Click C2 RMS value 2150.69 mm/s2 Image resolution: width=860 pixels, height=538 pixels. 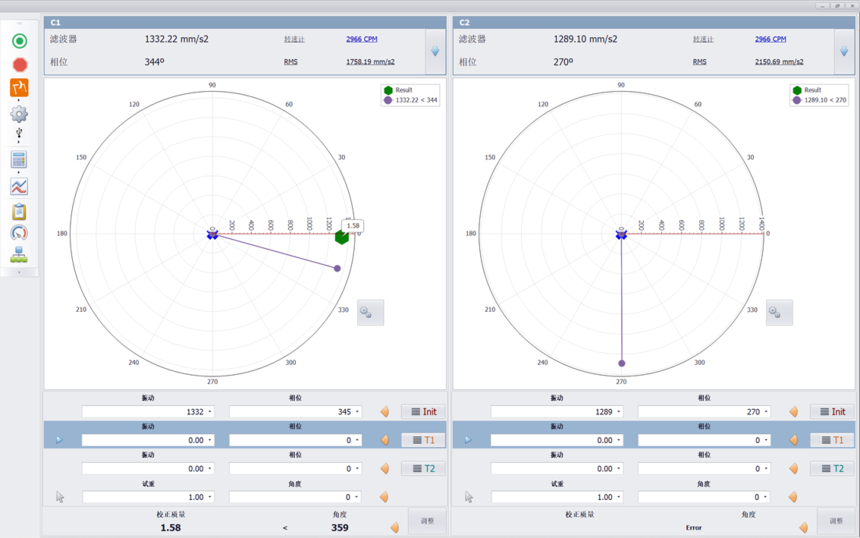[x=779, y=61]
